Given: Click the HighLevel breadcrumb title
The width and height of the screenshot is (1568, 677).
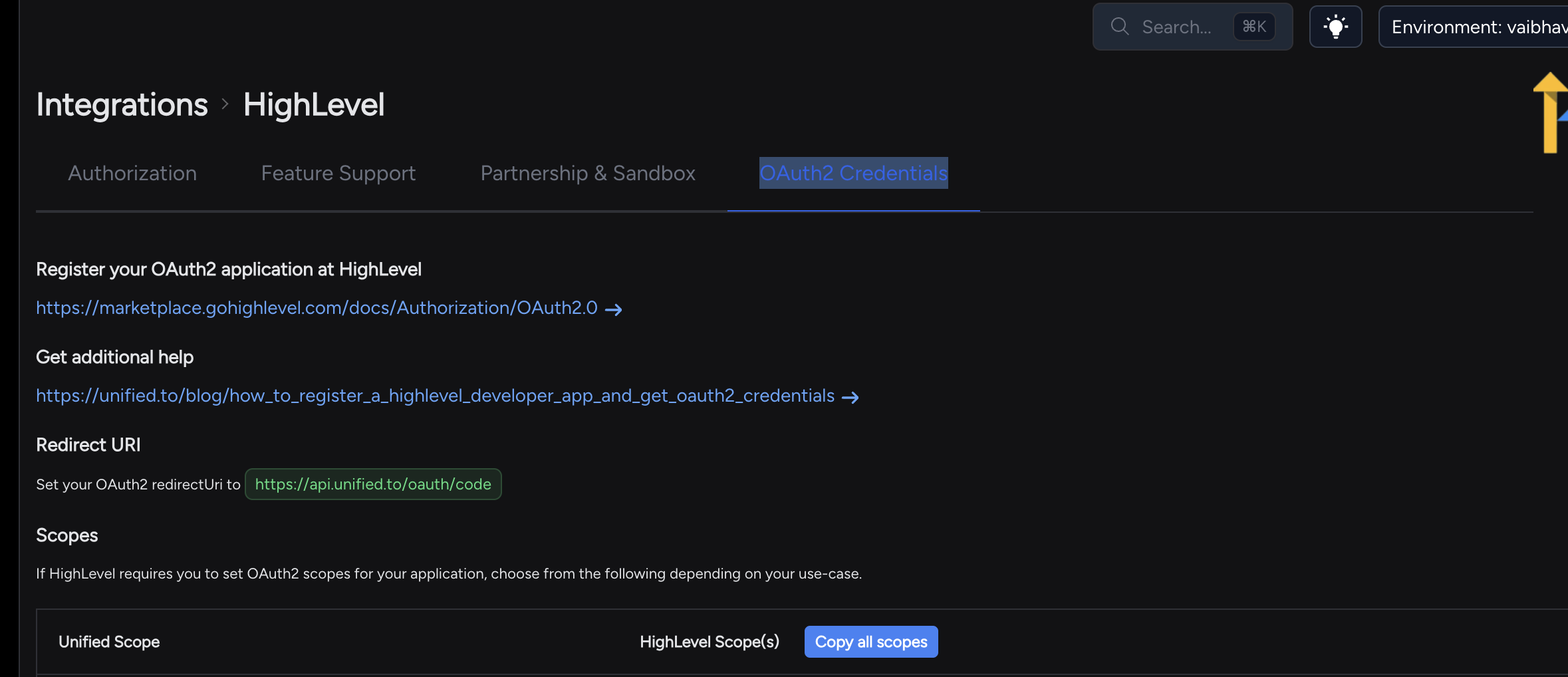Looking at the screenshot, I should pyautogui.click(x=314, y=104).
